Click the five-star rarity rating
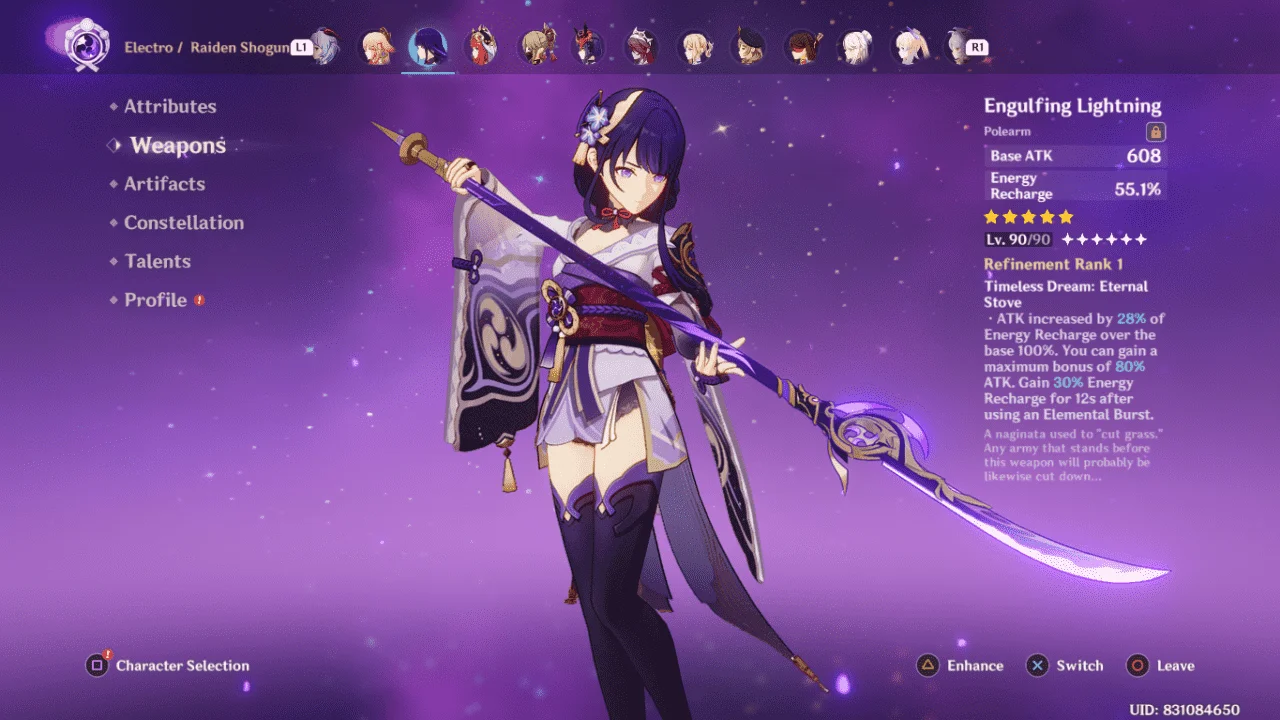This screenshot has width=1280, height=720. tap(1029, 217)
